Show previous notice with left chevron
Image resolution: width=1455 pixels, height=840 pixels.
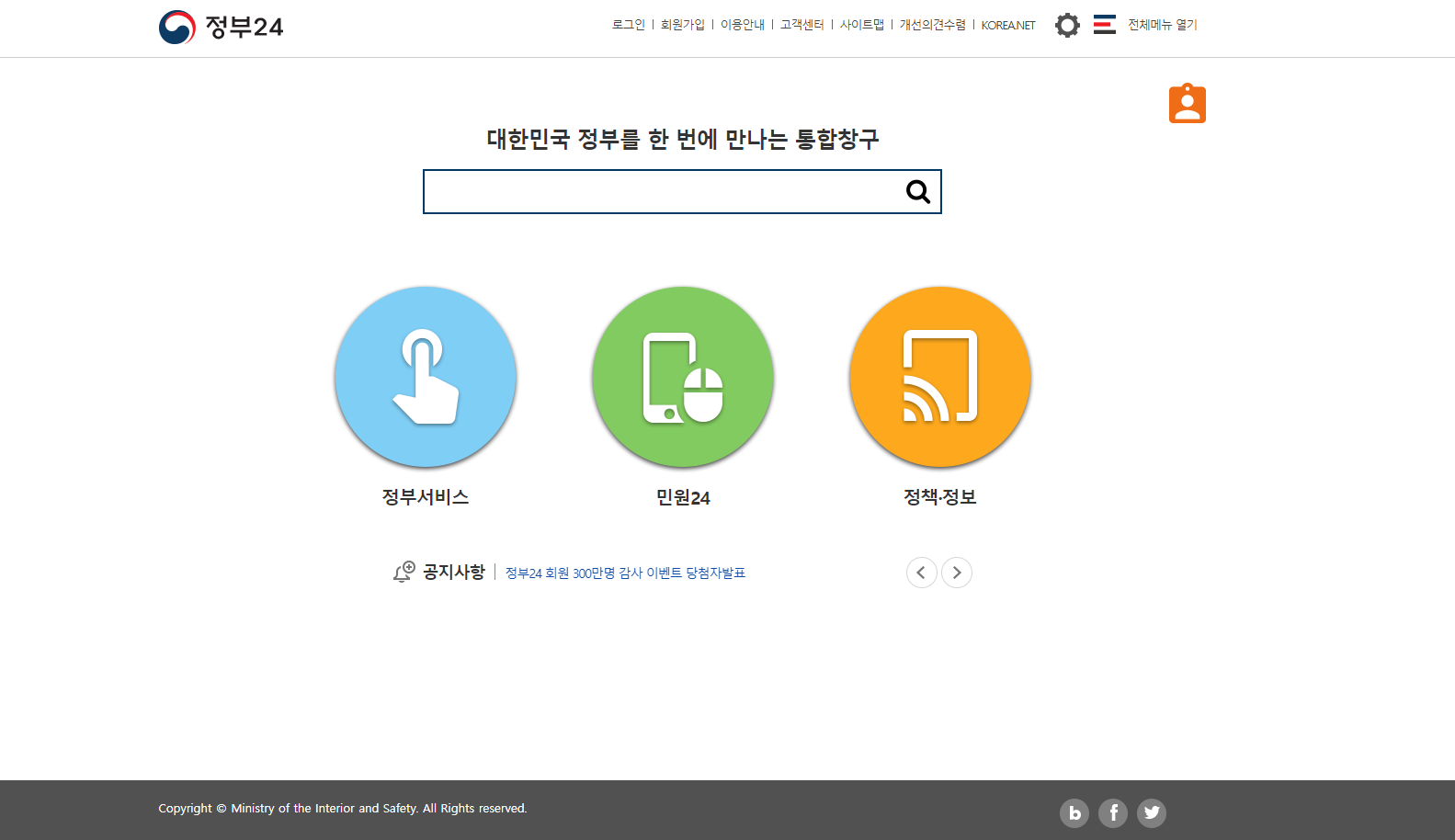click(x=921, y=573)
